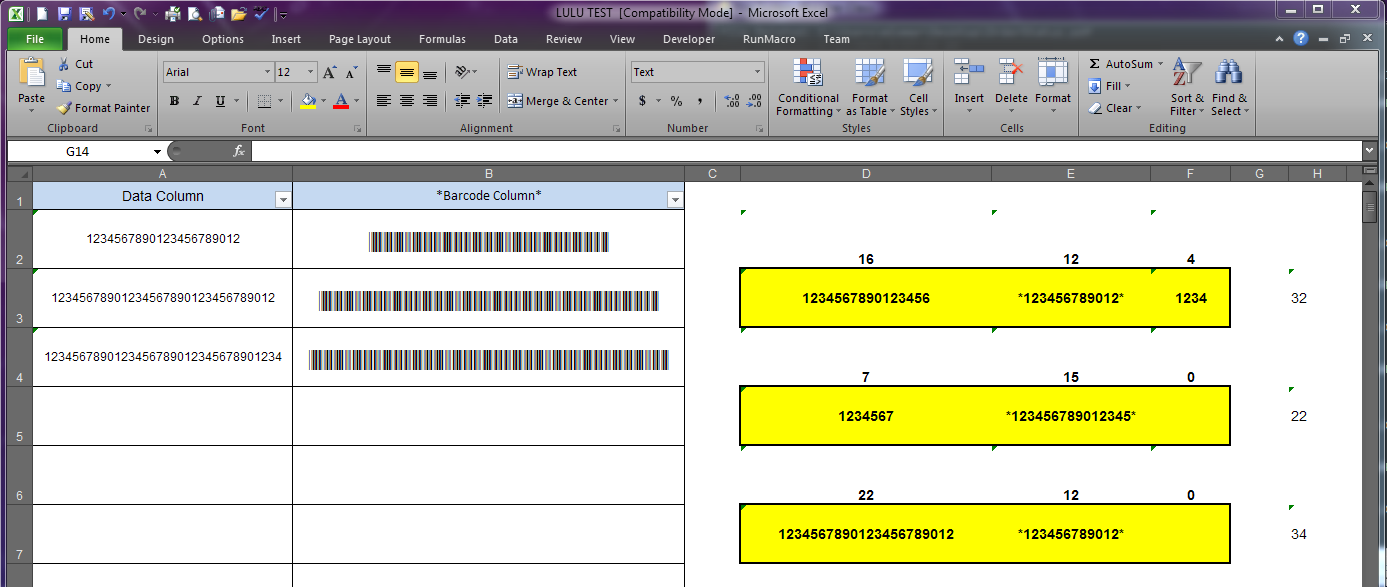Toggle Bold formatting
The width and height of the screenshot is (1387, 587).
[x=174, y=101]
